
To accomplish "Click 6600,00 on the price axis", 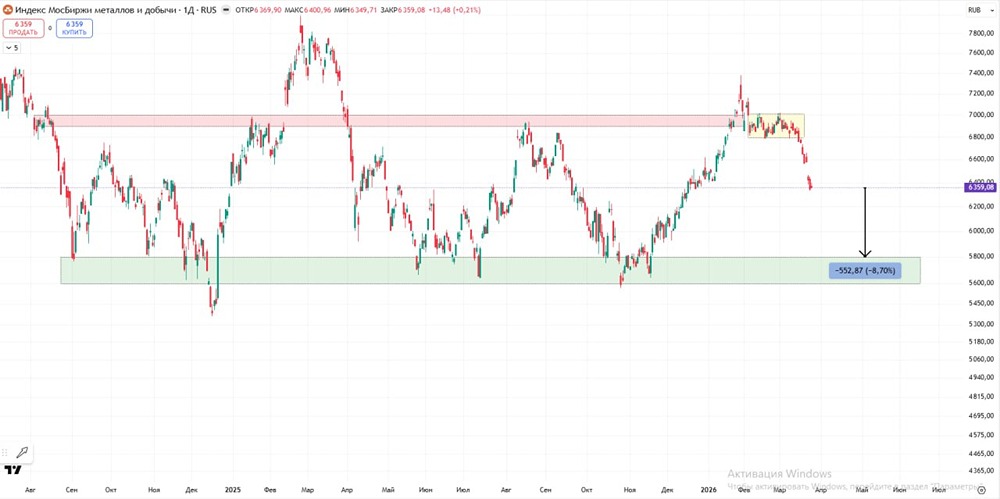I will pyautogui.click(x=981, y=159).
